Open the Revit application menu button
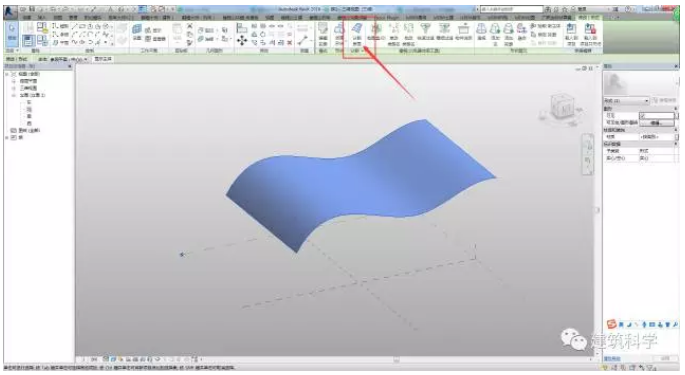 (9, 11)
